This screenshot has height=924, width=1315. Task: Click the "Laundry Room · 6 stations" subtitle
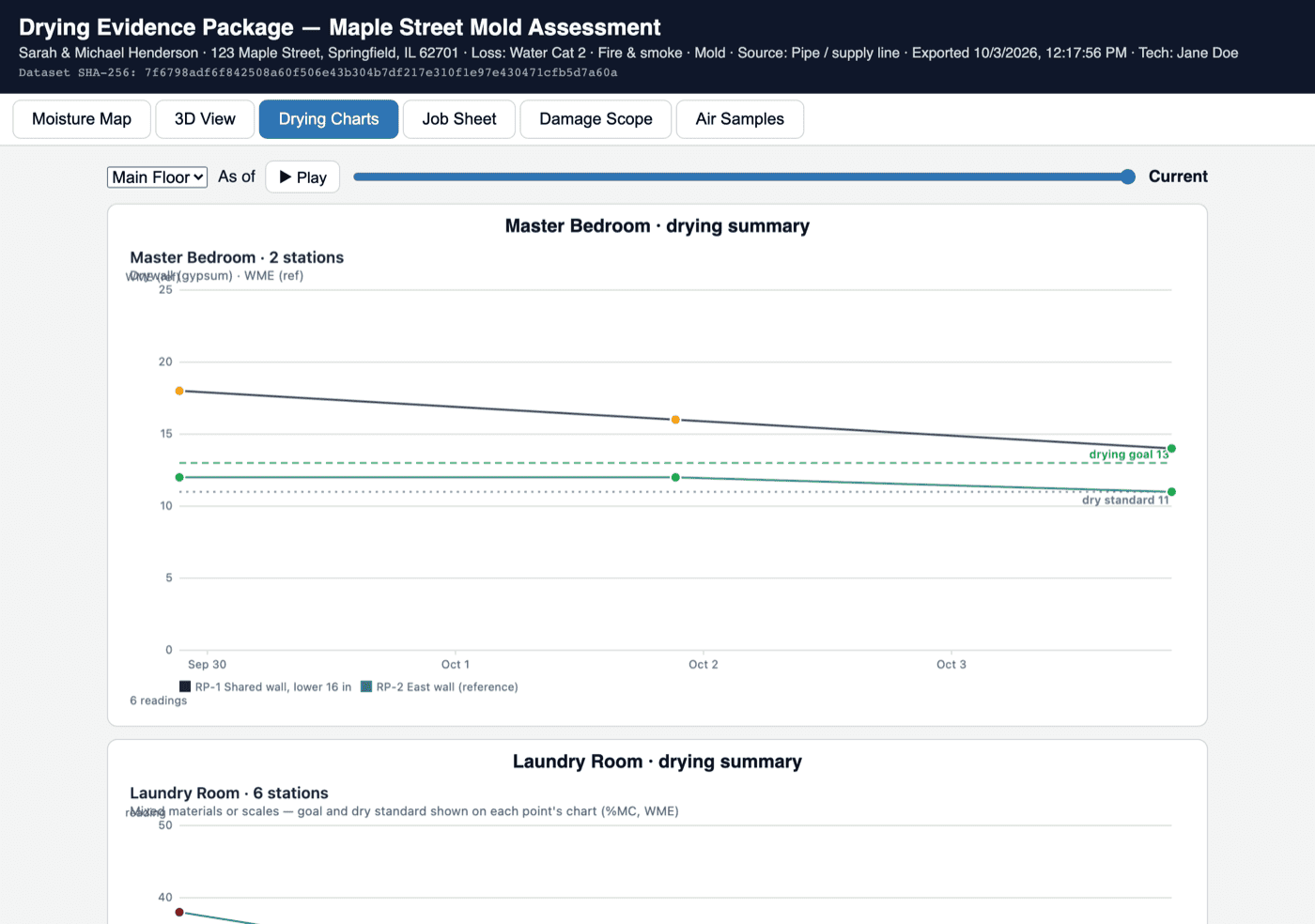pyautogui.click(x=229, y=793)
